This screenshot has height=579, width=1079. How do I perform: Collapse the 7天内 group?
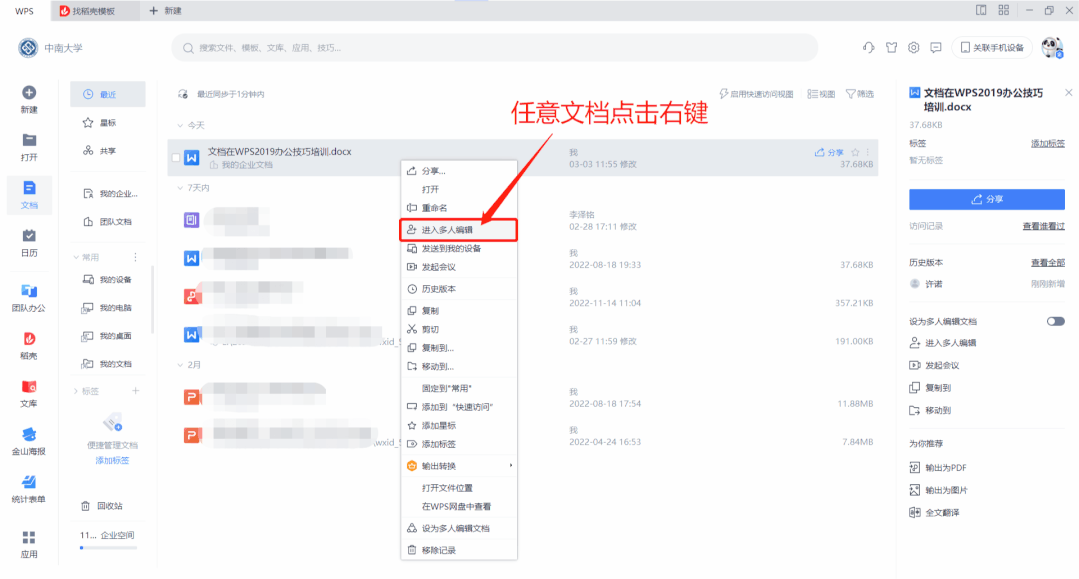[x=180, y=188]
